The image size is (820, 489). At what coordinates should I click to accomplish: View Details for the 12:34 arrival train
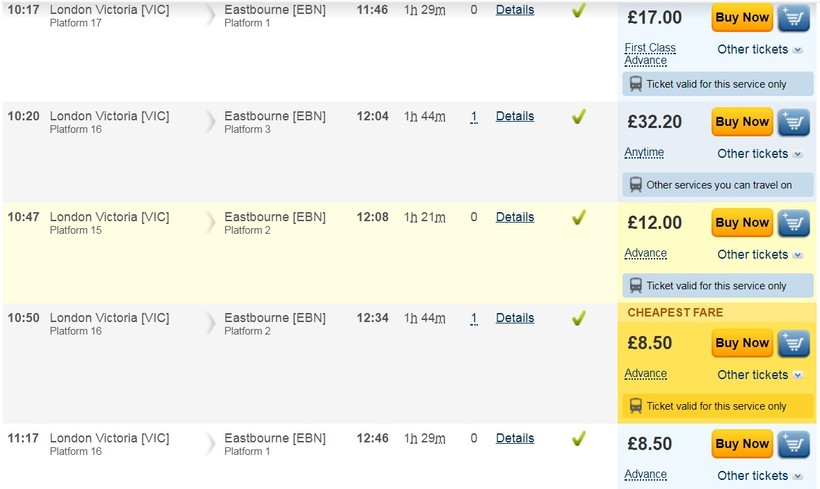(x=515, y=318)
